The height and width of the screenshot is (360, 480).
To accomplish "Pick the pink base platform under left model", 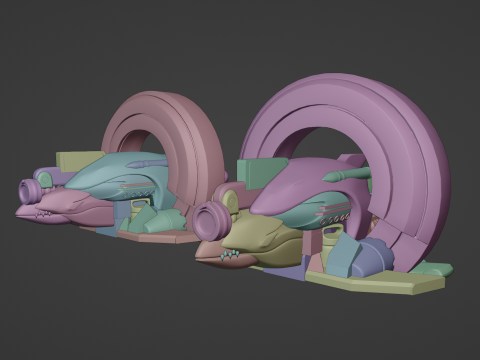I will (x=157, y=236).
